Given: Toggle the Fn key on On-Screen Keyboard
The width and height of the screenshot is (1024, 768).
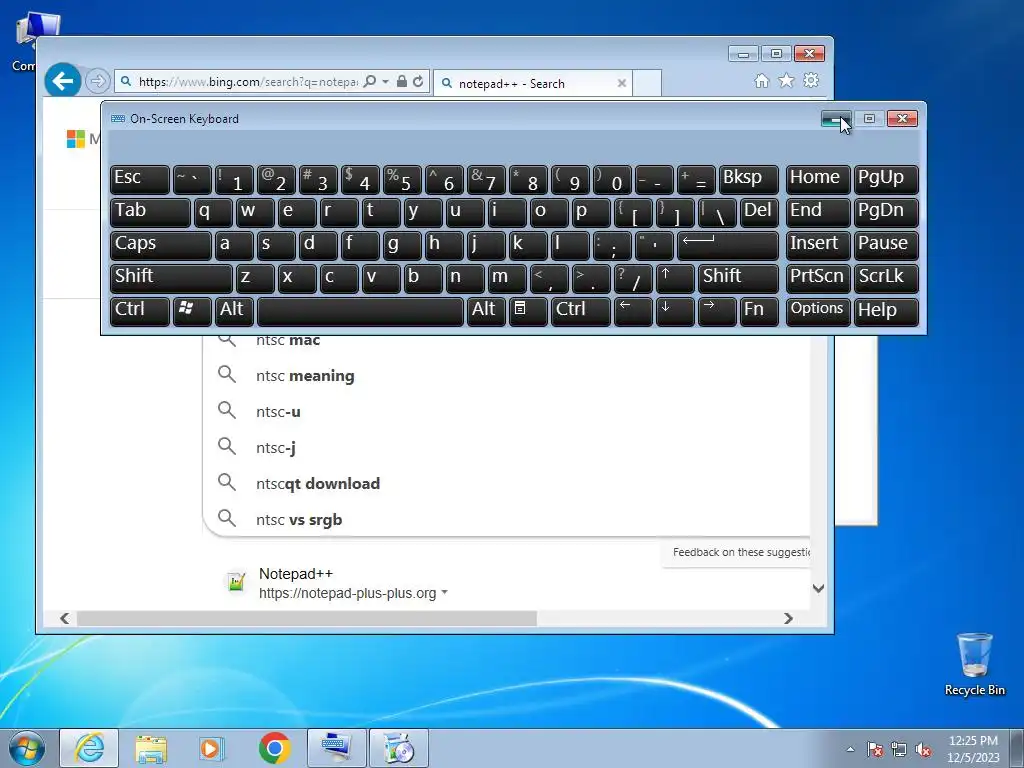Looking at the screenshot, I should tap(759, 311).
